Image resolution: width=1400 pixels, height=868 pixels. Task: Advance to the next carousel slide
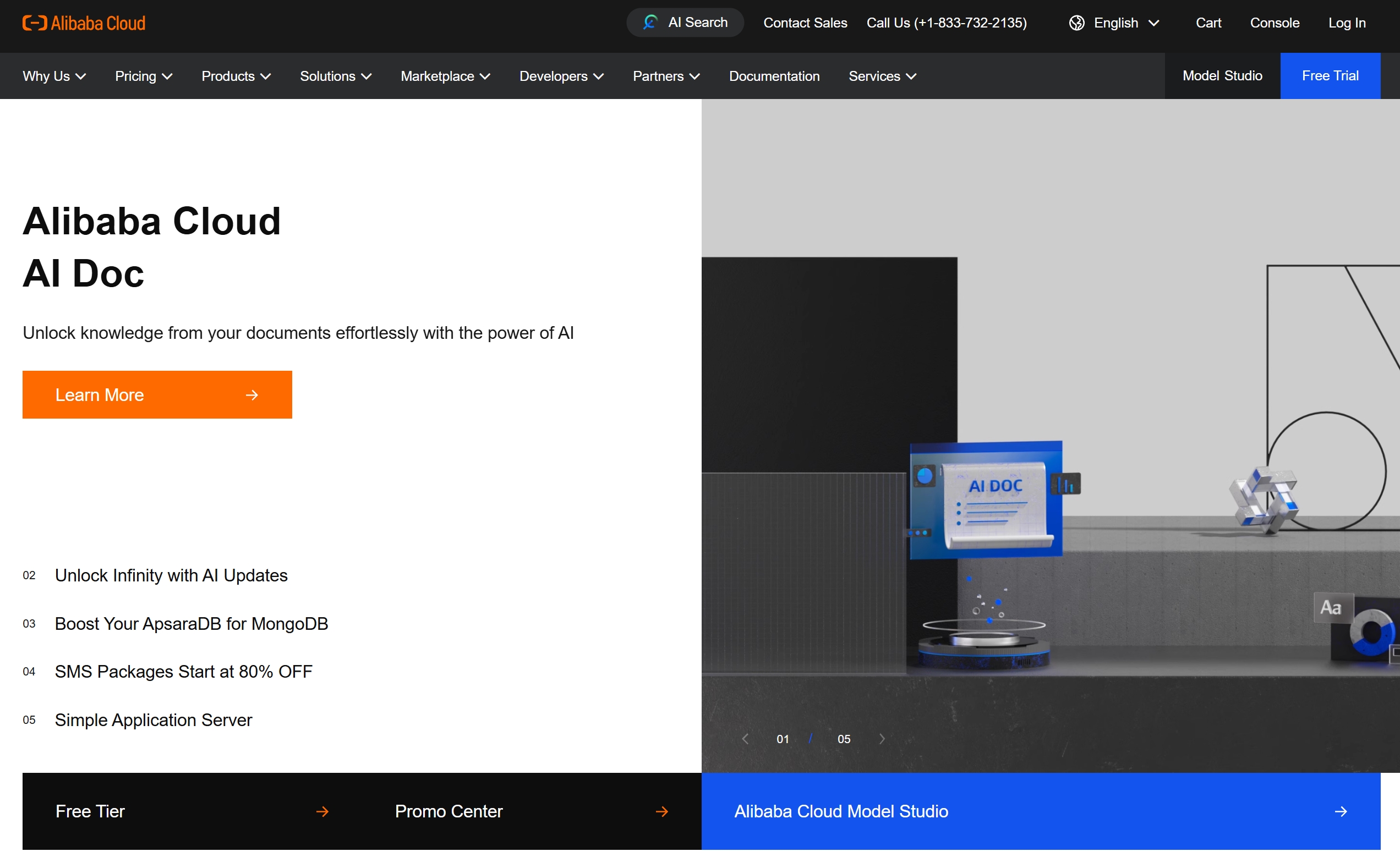click(x=882, y=739)
